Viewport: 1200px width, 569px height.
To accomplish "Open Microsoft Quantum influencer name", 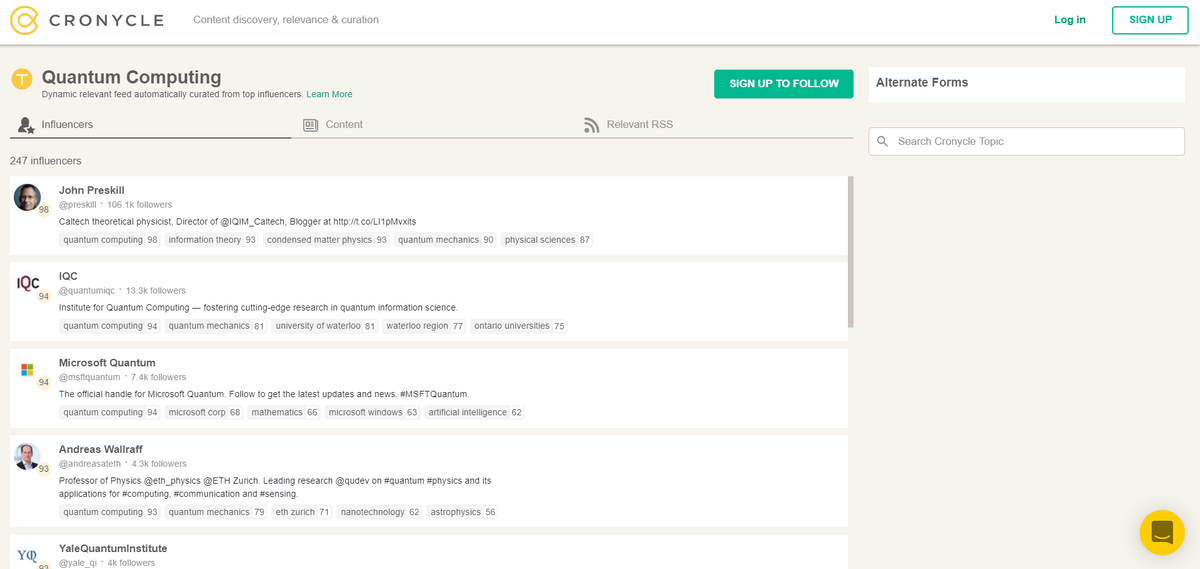I will [107, 362].
